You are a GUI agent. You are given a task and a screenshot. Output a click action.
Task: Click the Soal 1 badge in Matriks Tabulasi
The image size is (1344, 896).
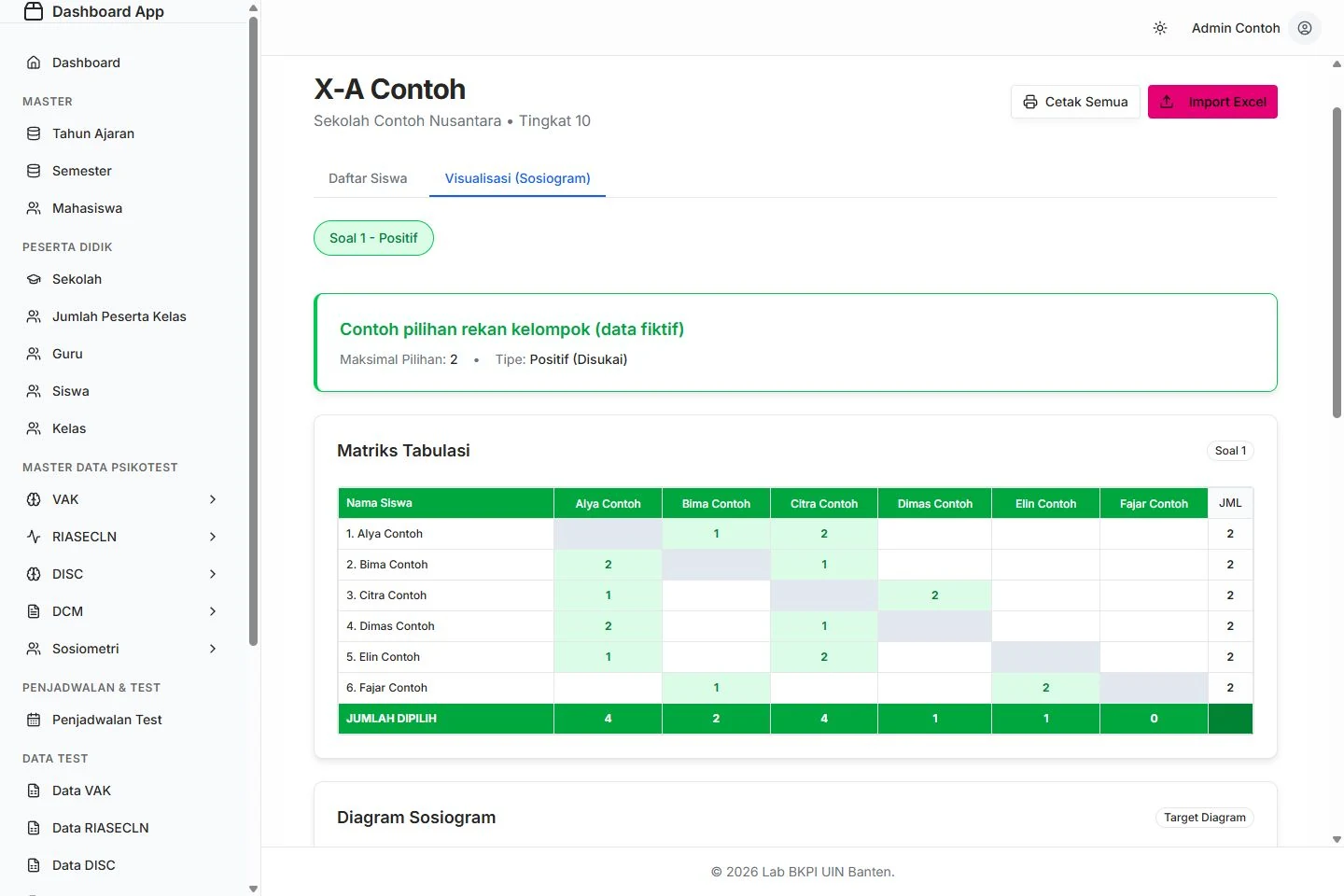[x=1230, y=451]
